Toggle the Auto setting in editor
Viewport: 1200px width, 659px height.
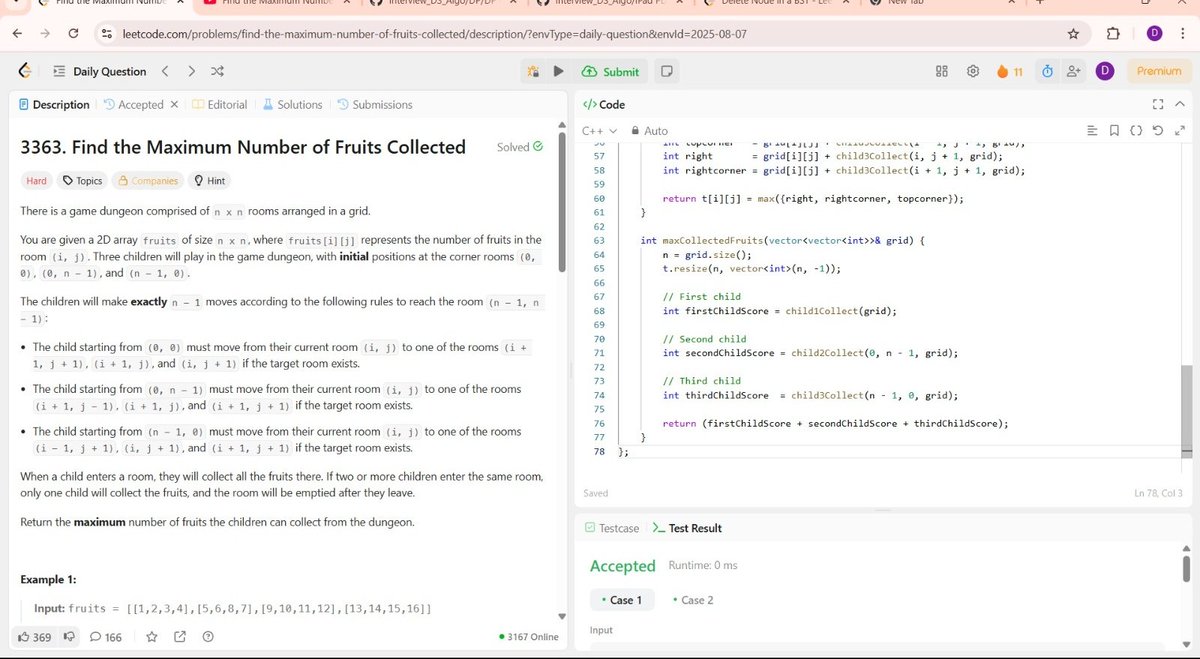point(649,131)
